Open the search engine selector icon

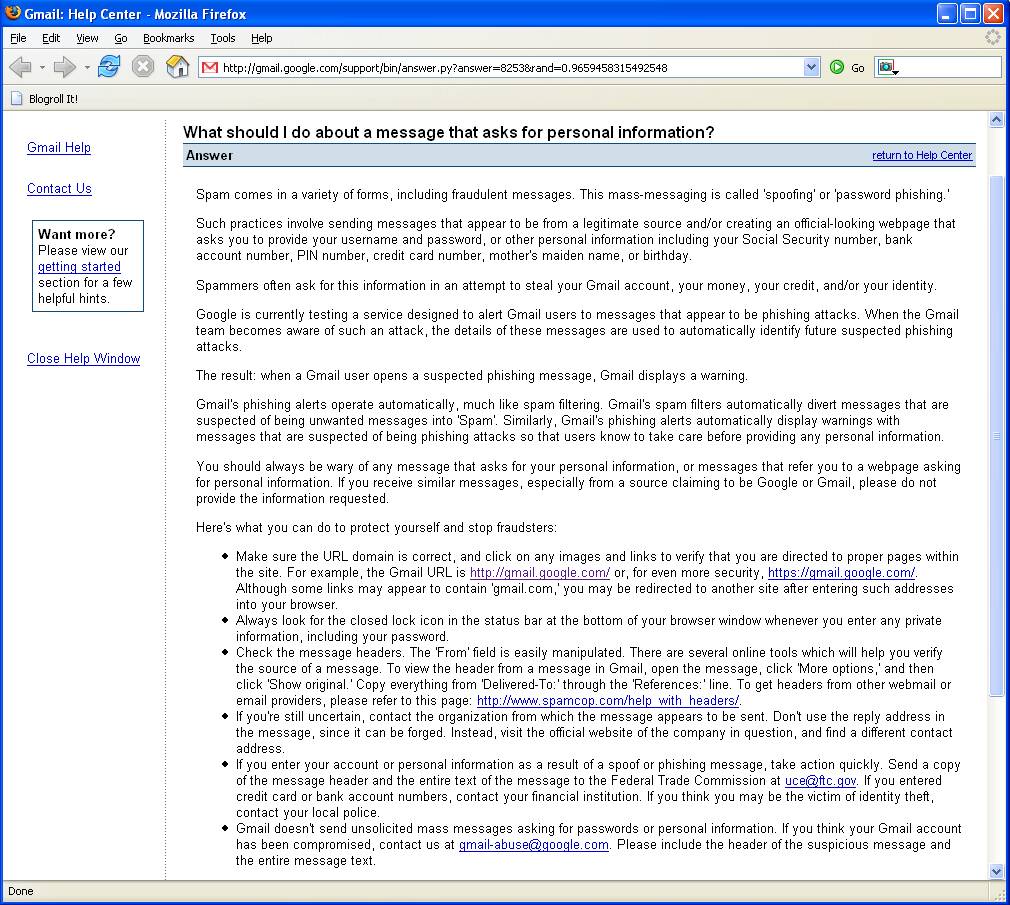887,67
